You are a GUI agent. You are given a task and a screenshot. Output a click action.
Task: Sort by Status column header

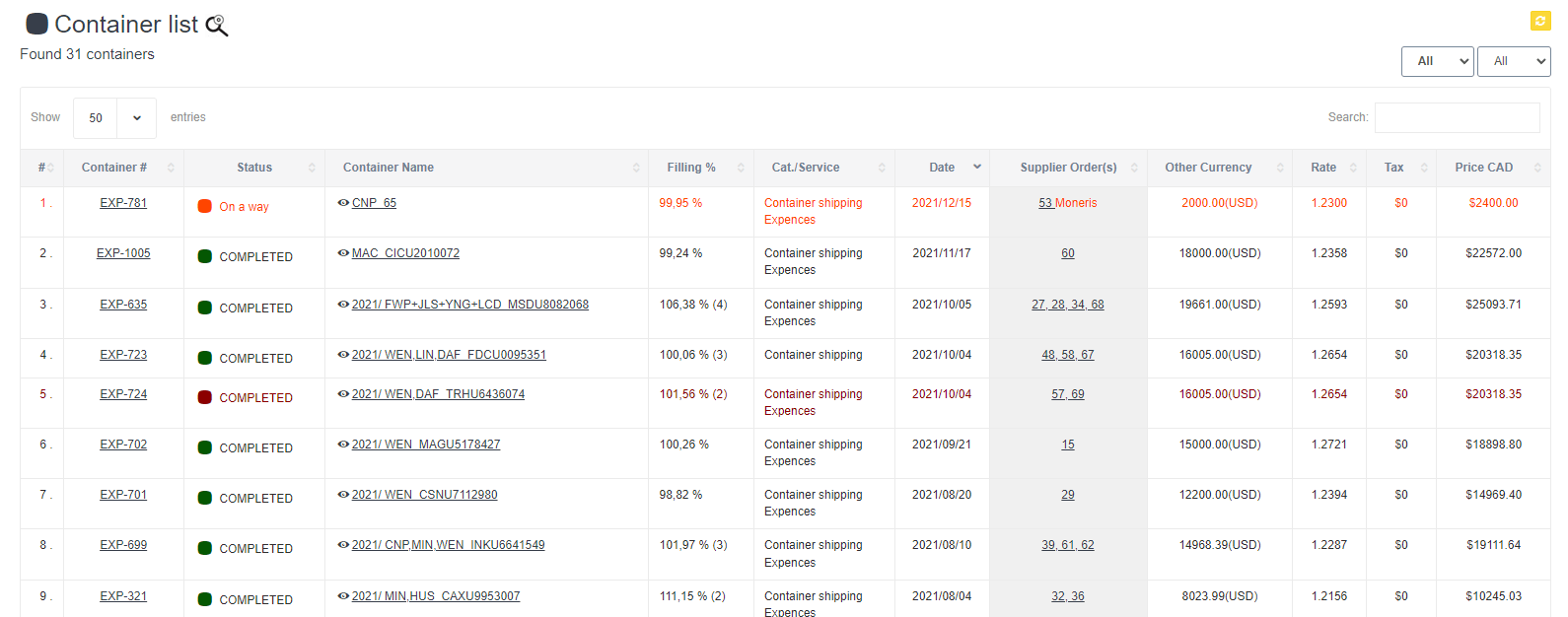click(254, 168)
